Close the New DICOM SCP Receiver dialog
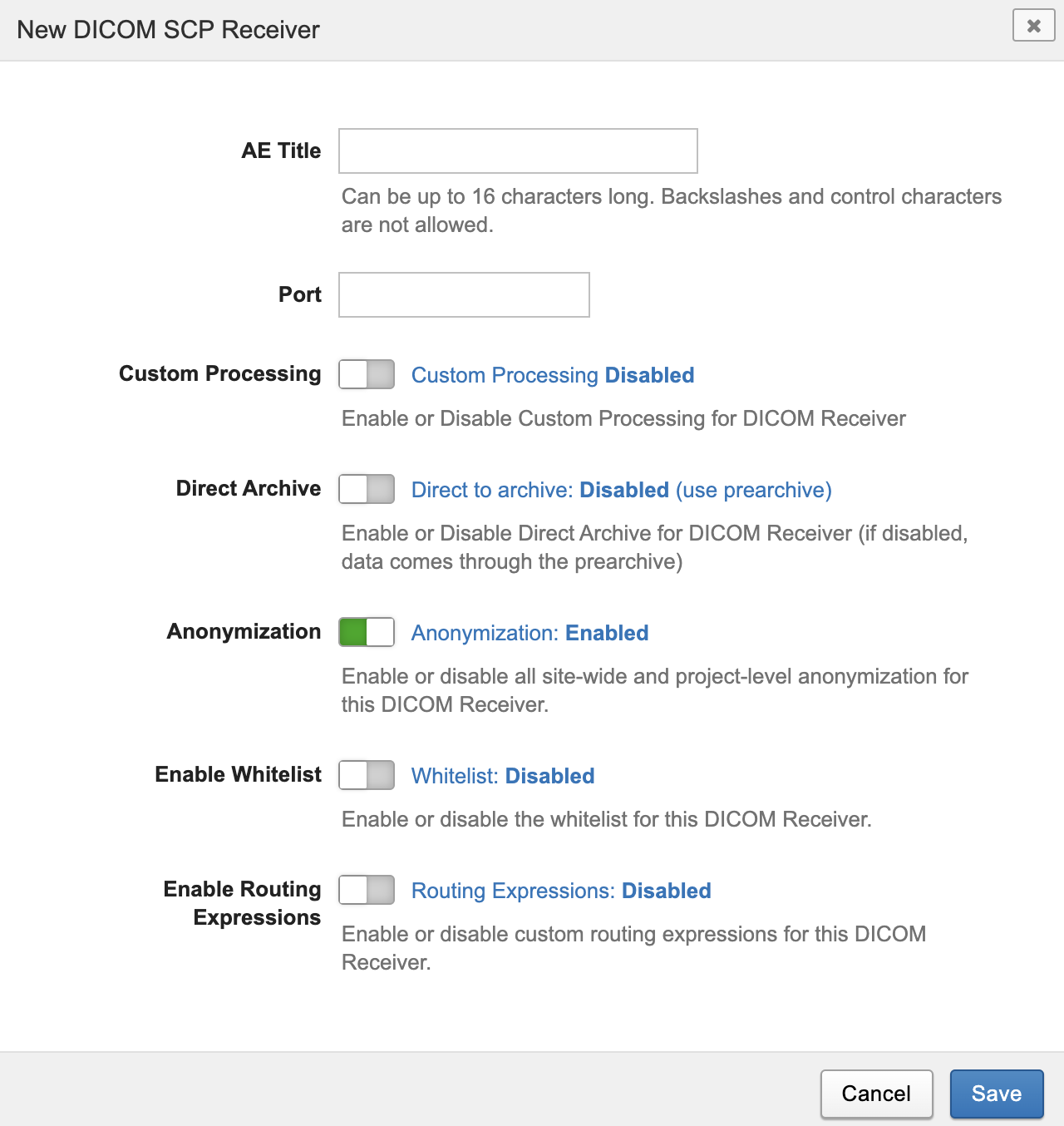The image size is (1064, 1126). (1033, 26)
